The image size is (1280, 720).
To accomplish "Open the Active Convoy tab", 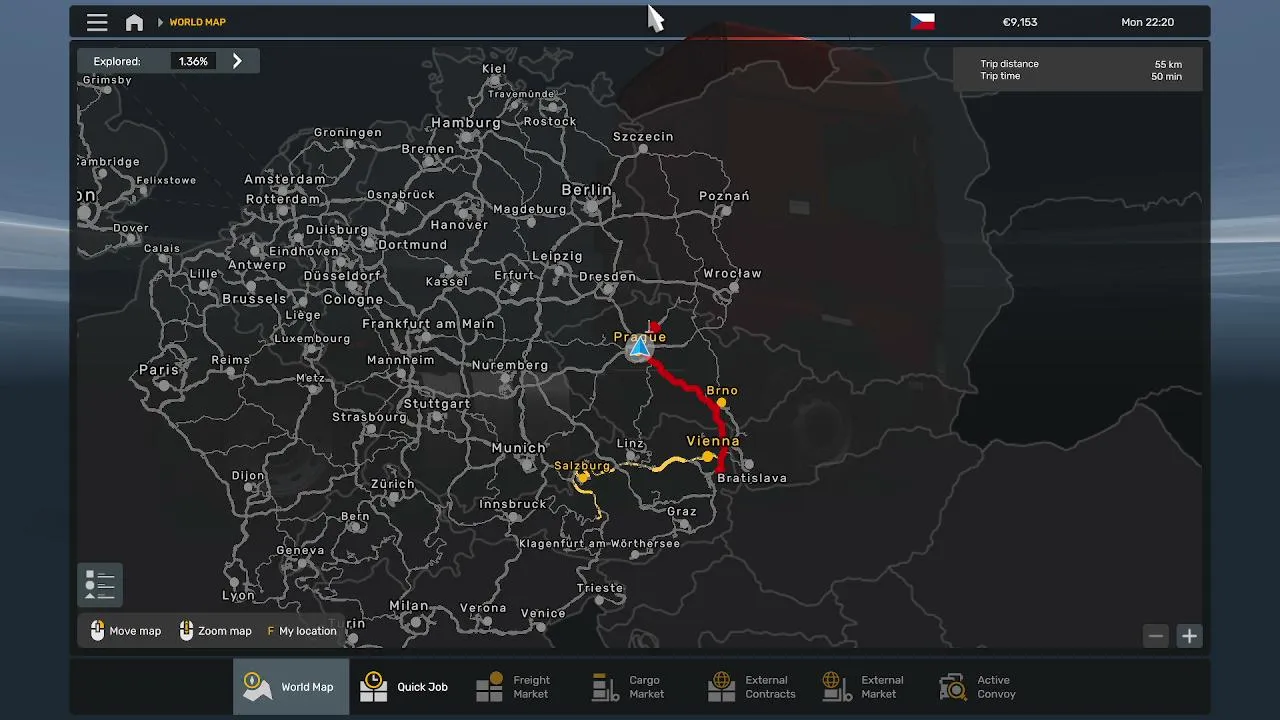I will [x=980, y=687].
